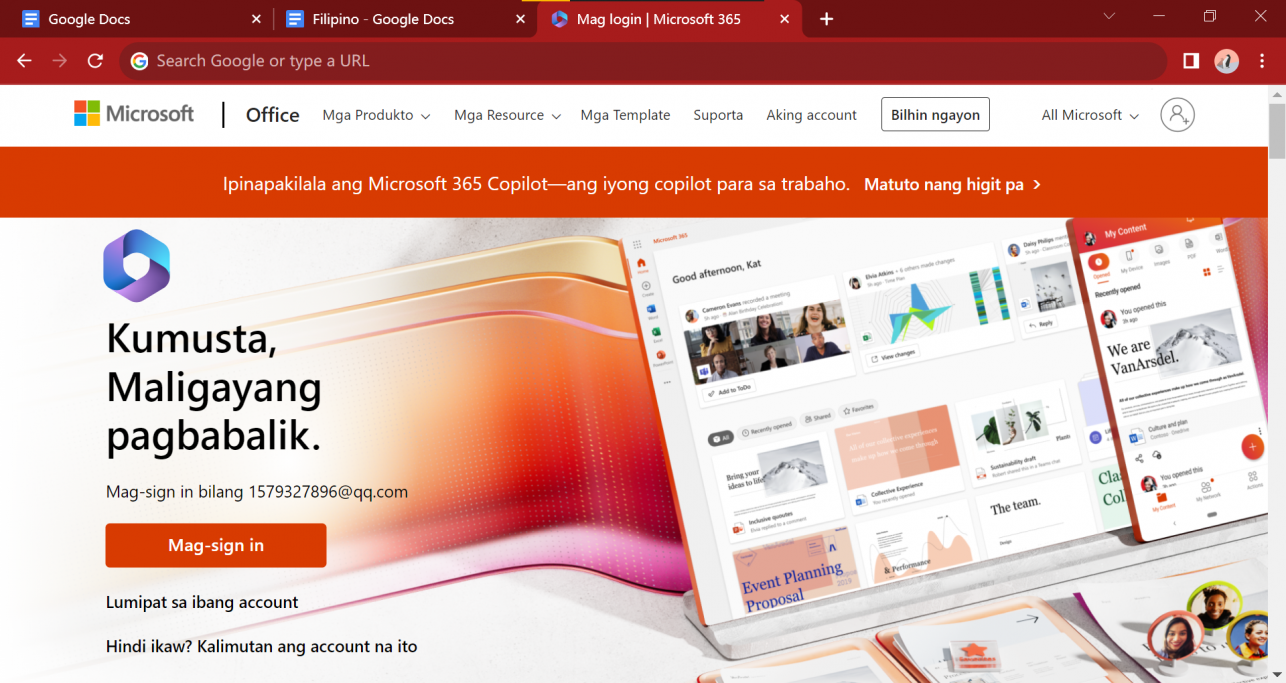This screenshot has width=1286, height=683.
Task: Click the forward navigation arrow
Action: coord(59,61)
